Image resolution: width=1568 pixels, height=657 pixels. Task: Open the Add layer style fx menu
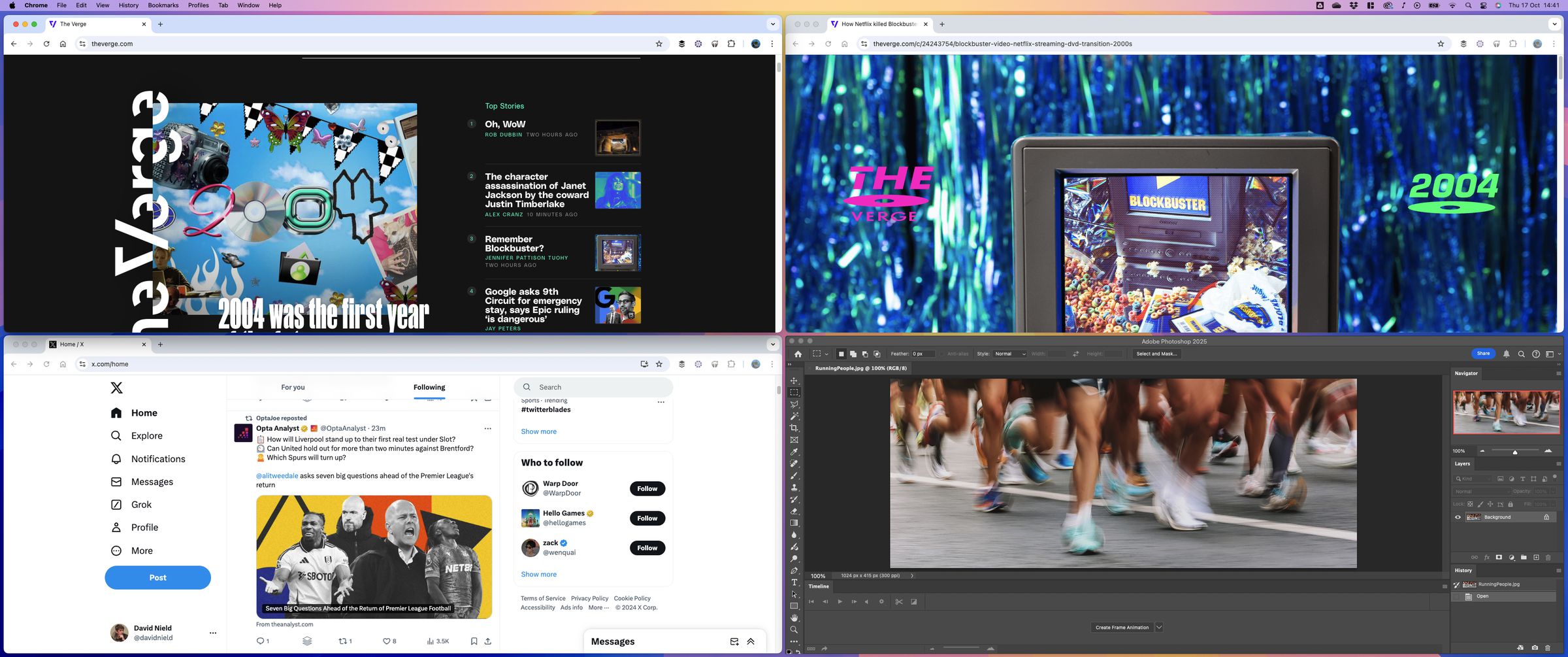(1486, 557)
